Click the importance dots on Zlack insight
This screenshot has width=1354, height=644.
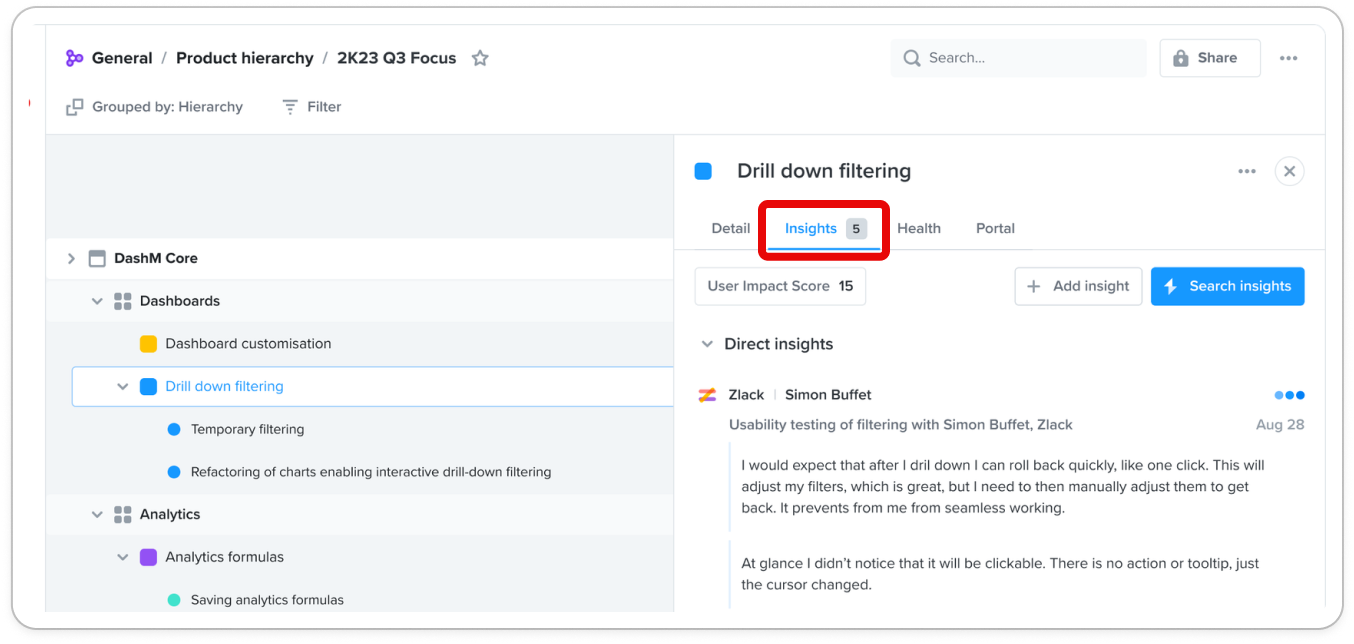(1289, 395)
